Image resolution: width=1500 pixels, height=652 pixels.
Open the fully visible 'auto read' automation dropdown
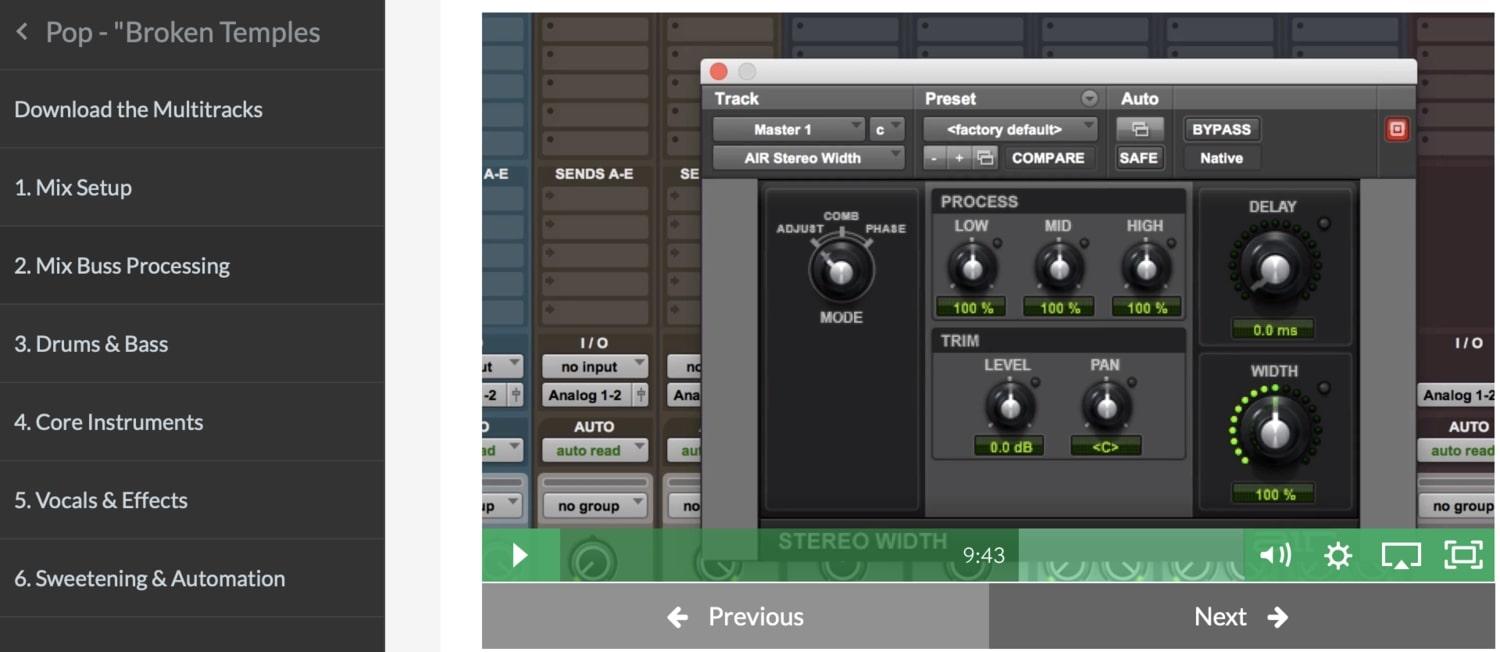tap(594, 451)
